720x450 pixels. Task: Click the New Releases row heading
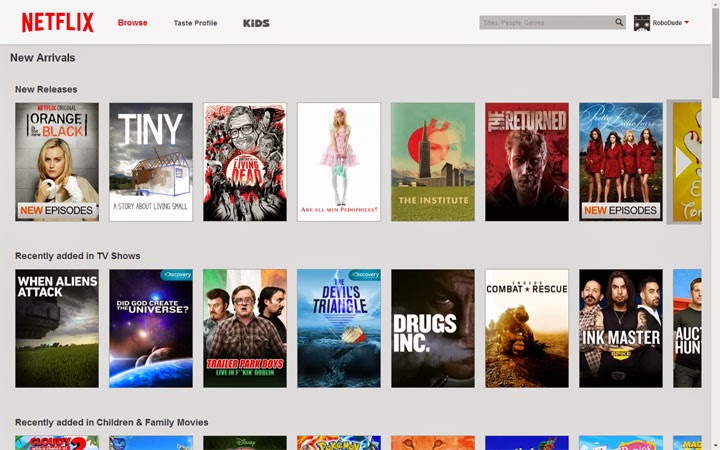46,90
